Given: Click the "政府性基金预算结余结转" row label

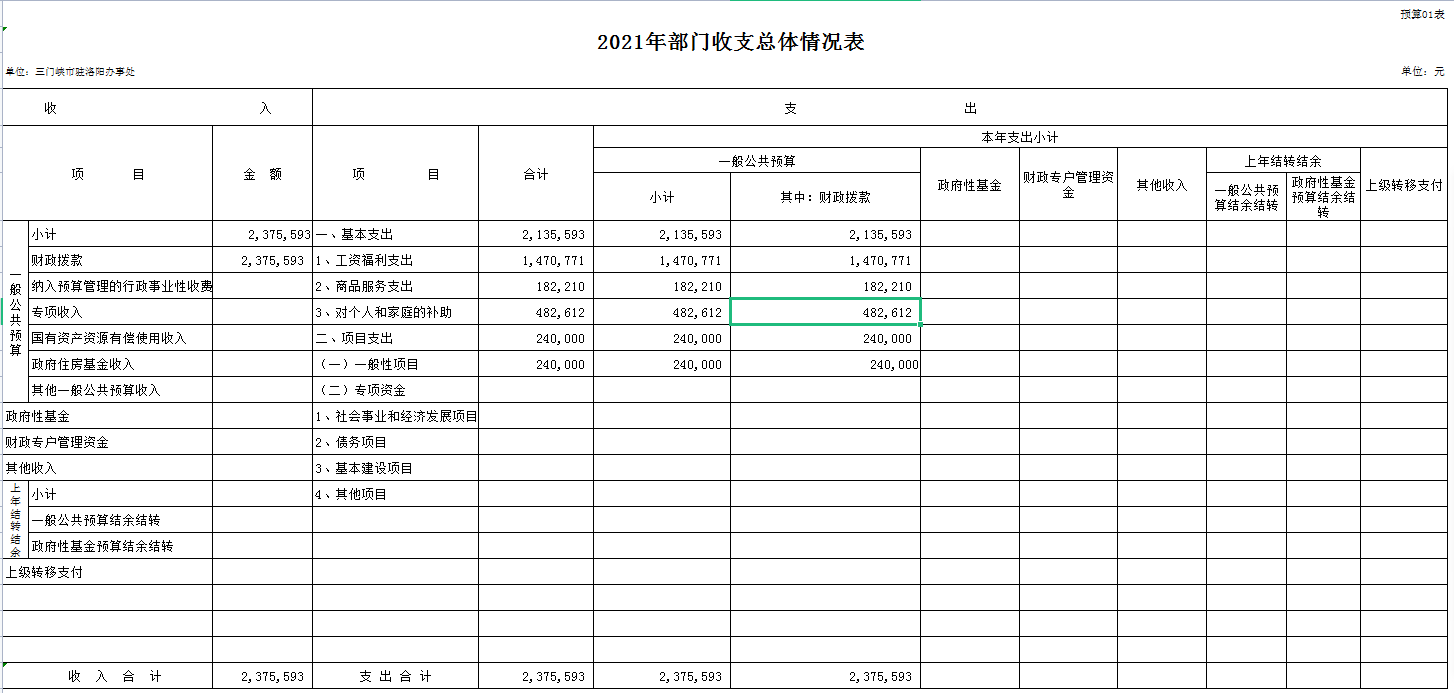Looking at the screenshot, I should pyautogui.click(x=103, y=546).
